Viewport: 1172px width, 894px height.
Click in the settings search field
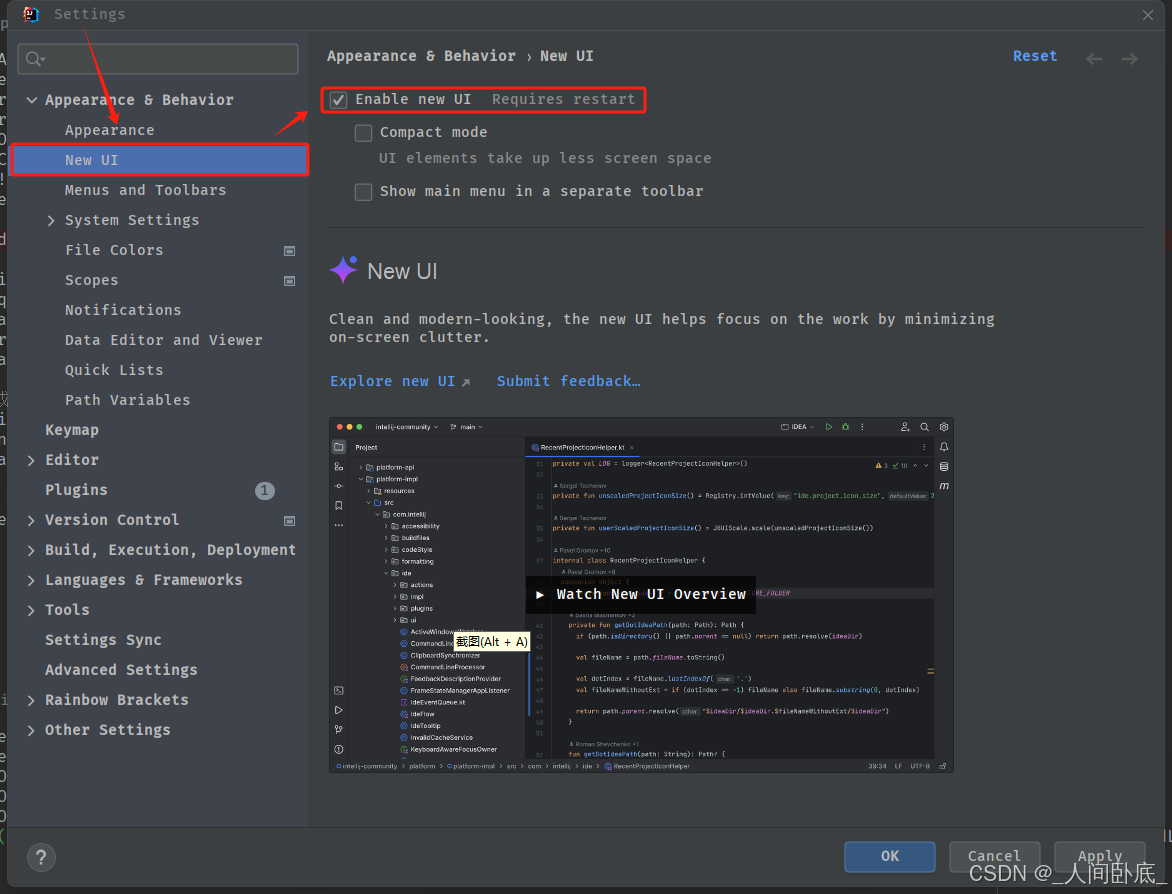click(x=158, y=59)
